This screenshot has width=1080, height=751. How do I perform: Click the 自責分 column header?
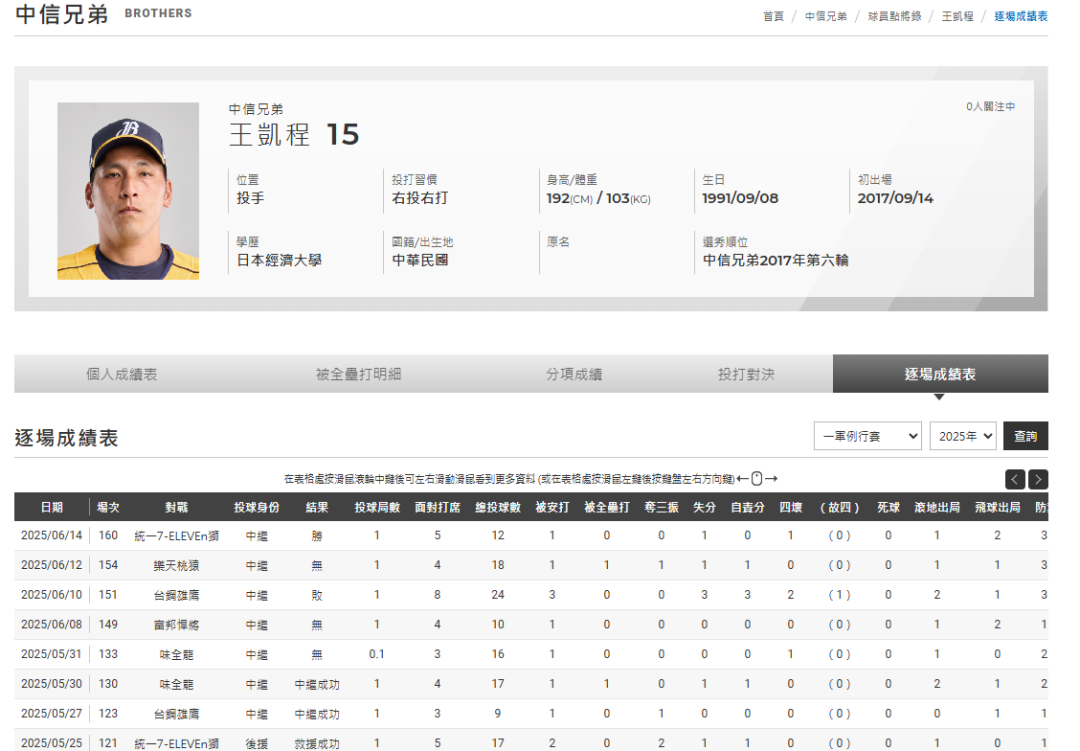(747, 507)
